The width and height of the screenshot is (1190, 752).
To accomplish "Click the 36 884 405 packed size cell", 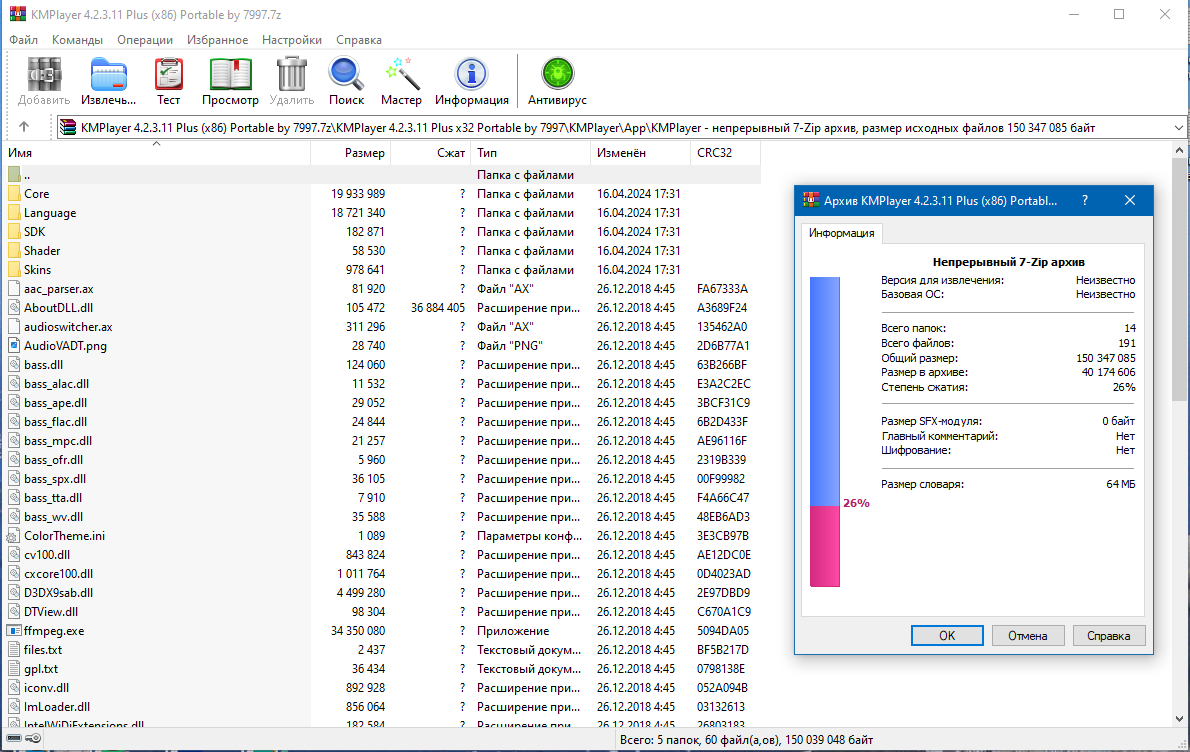I will click(438, 307).
